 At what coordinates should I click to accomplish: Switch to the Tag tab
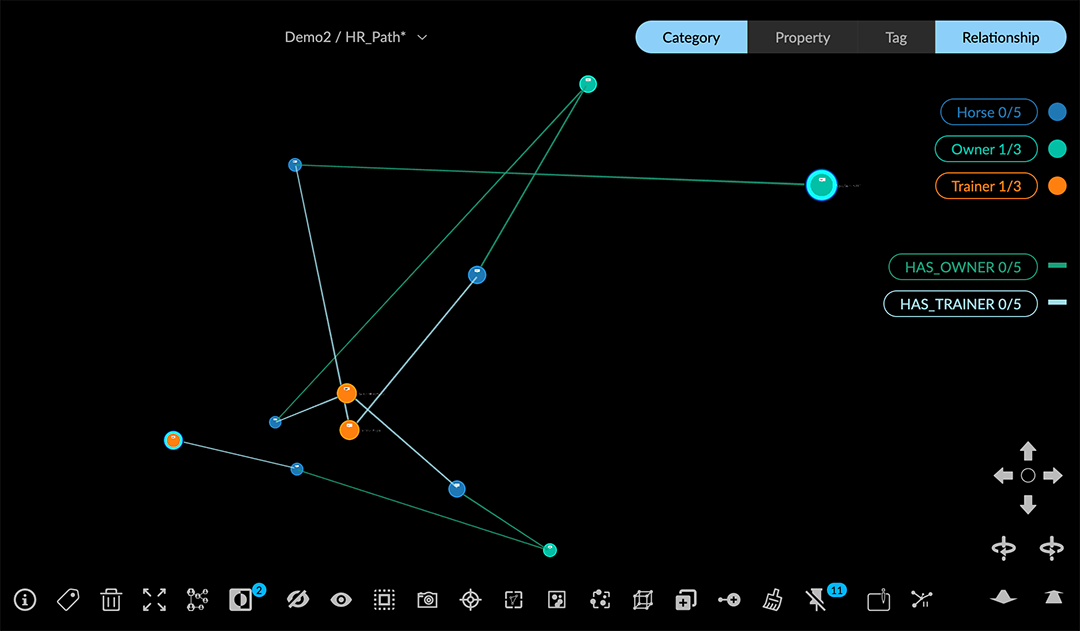(x=896, y=37)
